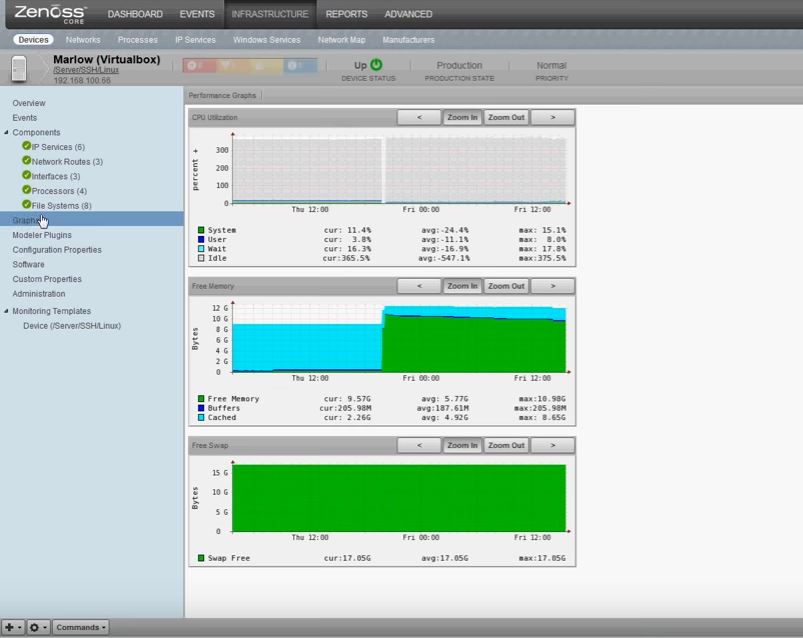Open the Overview page in the sidebar

pos(29,103)
